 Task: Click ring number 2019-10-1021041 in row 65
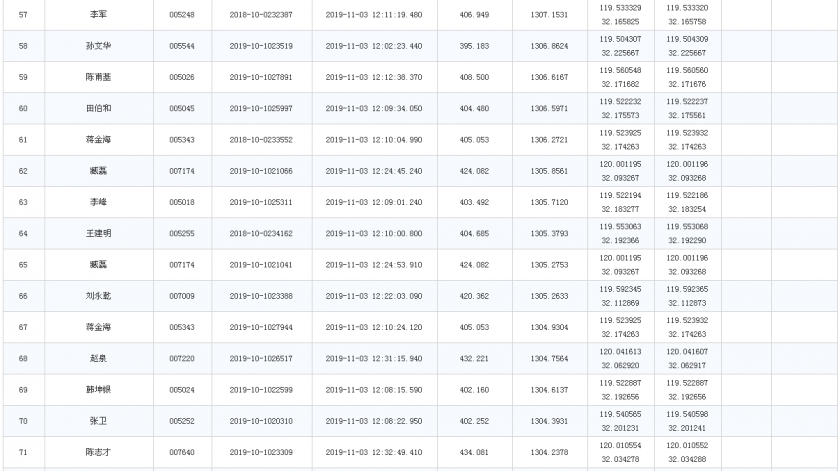[261, 265]
